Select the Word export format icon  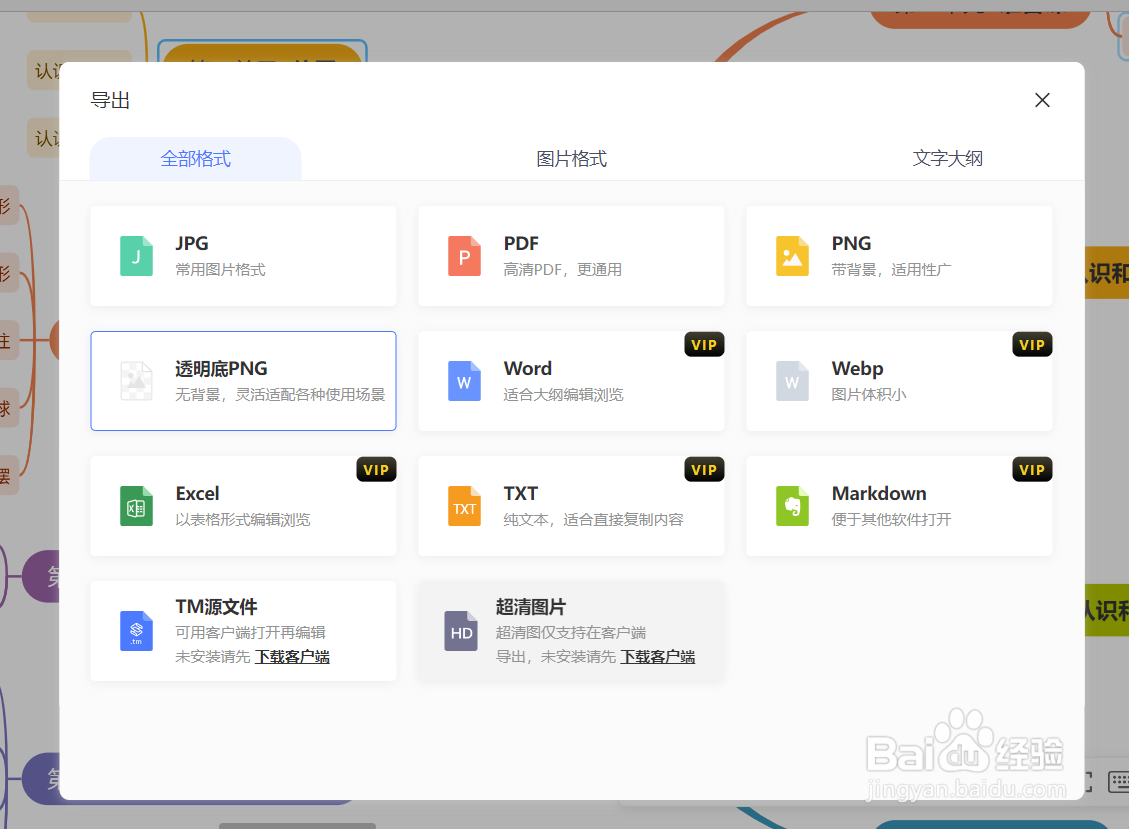click(x=464, y=381)
